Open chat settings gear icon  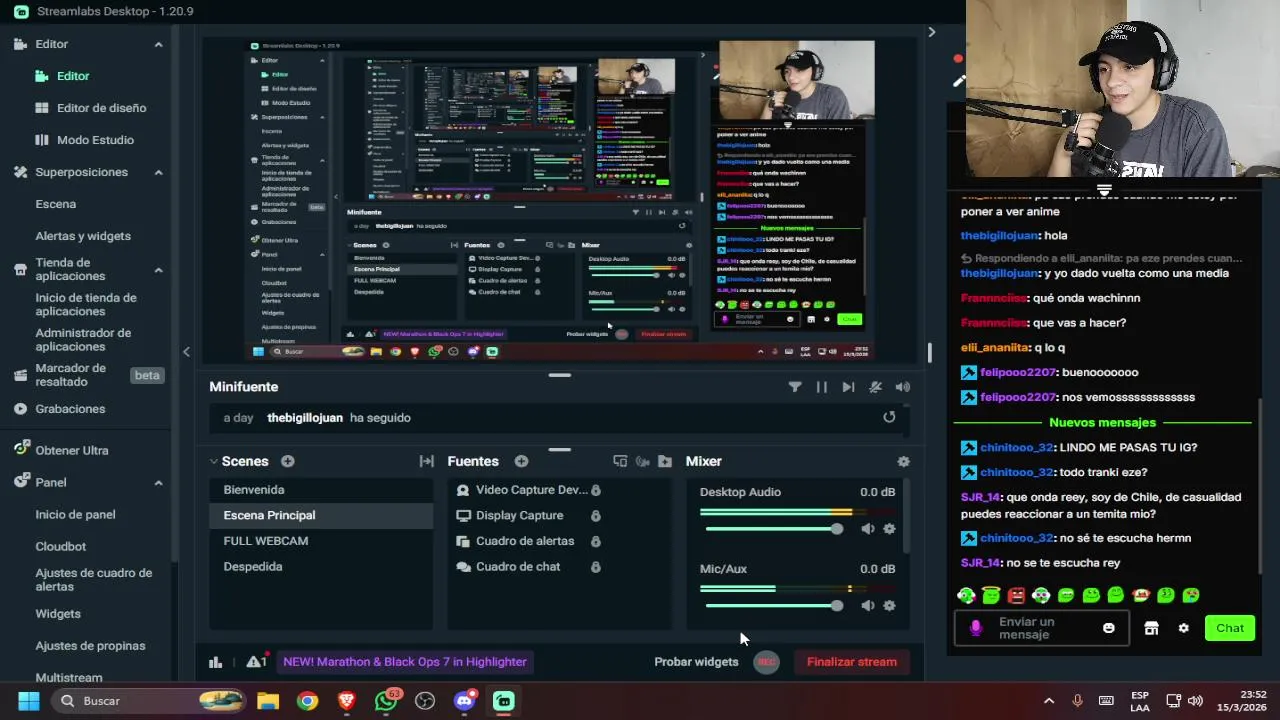coord(1184,628)
